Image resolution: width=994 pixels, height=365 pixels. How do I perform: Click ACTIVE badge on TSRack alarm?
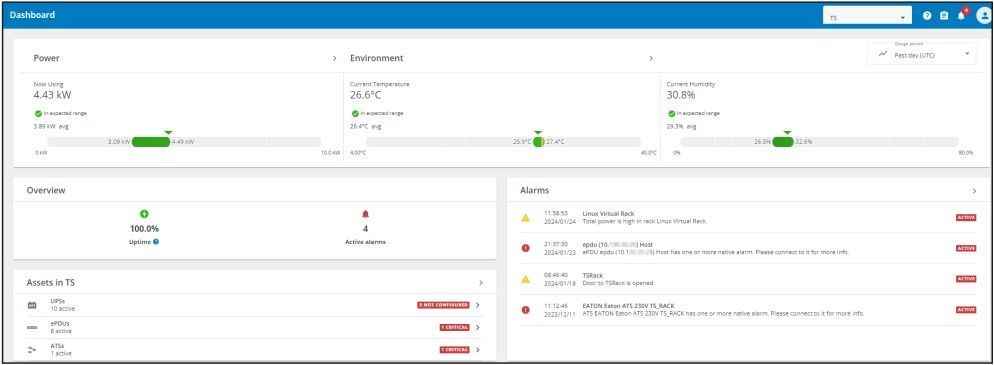point(965,279)
